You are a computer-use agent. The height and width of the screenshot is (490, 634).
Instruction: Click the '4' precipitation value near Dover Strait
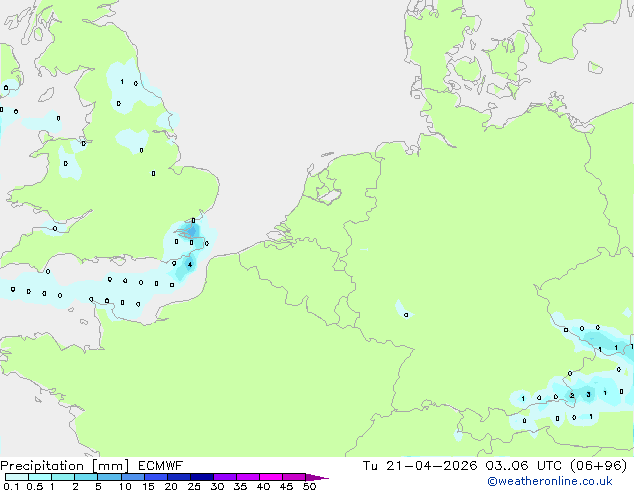pos(190,265)
